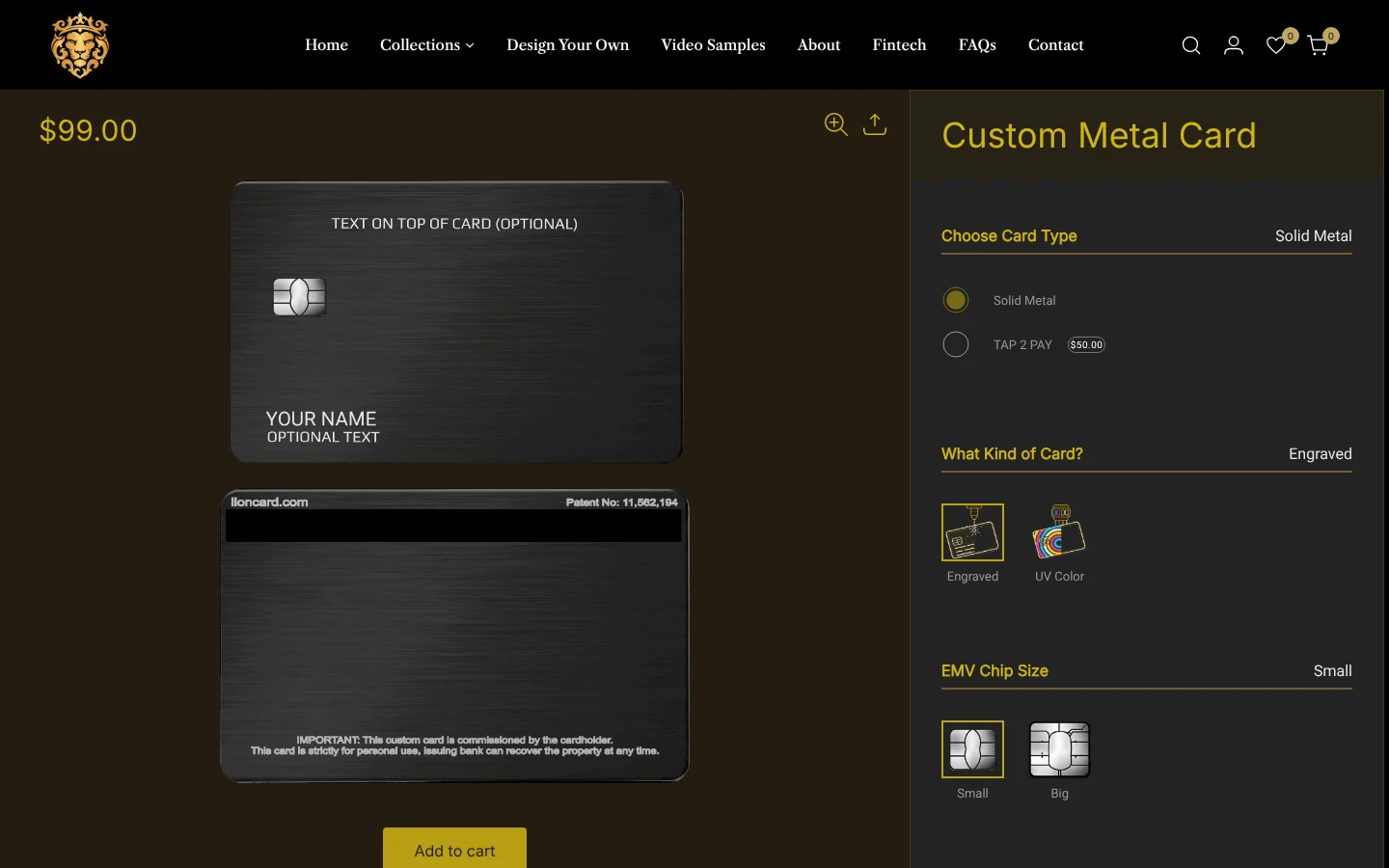This screenshot has height=868, width=1389.
Task: Select the TAP 2 PAY radio button
Action: (956, 344)
